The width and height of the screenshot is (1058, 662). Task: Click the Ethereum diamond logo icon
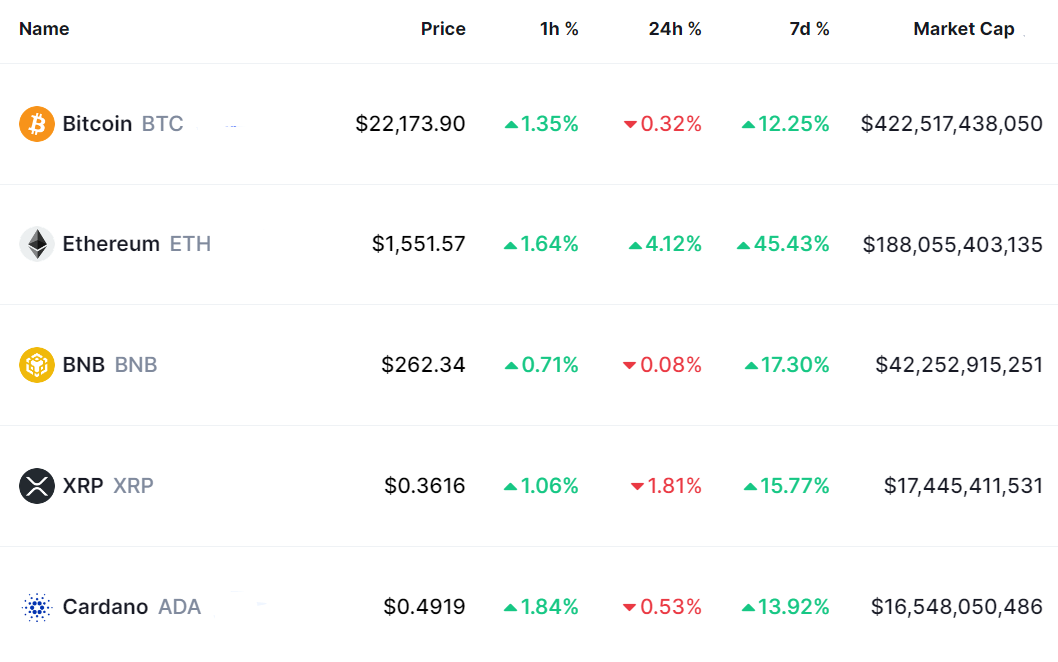37,244
